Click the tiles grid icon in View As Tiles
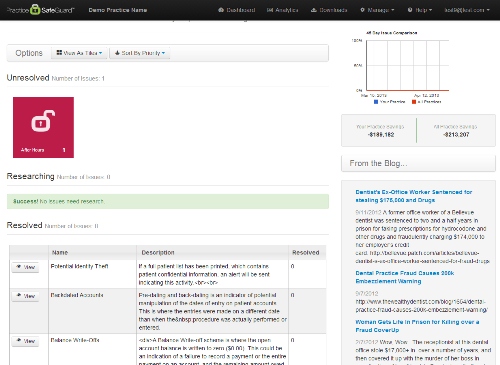The width and height of the screenshot is (500, 365). pos(59,53)
